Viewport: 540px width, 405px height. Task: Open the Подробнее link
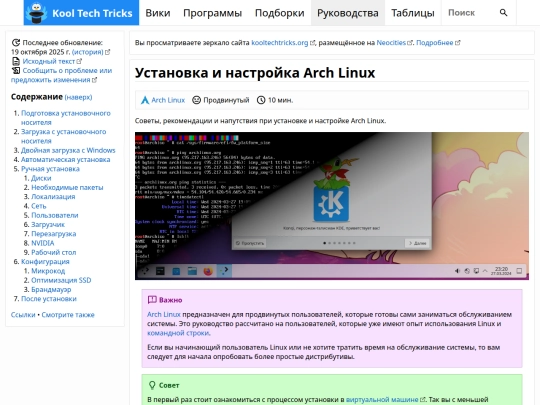tap(435, 43)
